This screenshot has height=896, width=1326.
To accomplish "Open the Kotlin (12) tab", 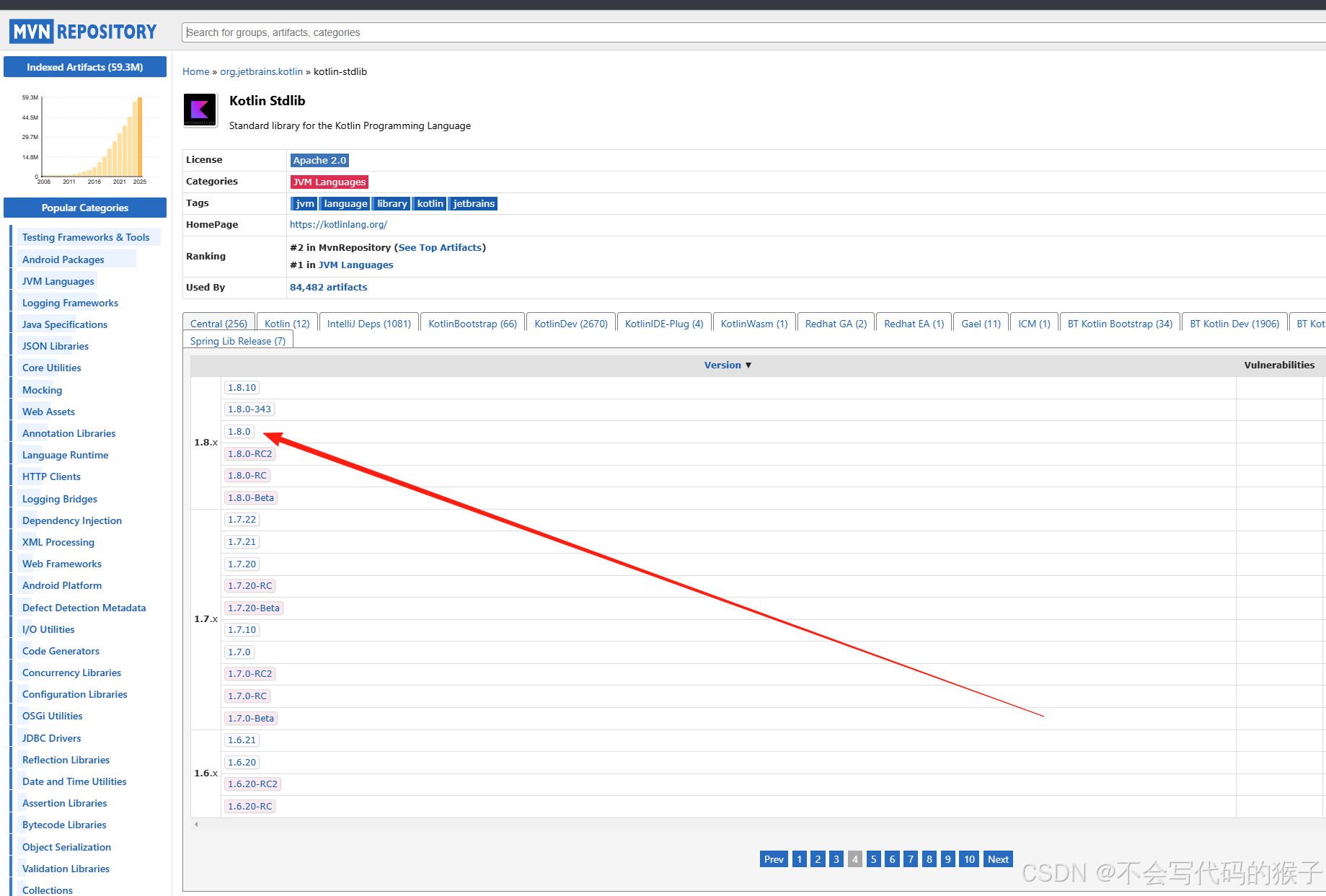I will point(287,324).
